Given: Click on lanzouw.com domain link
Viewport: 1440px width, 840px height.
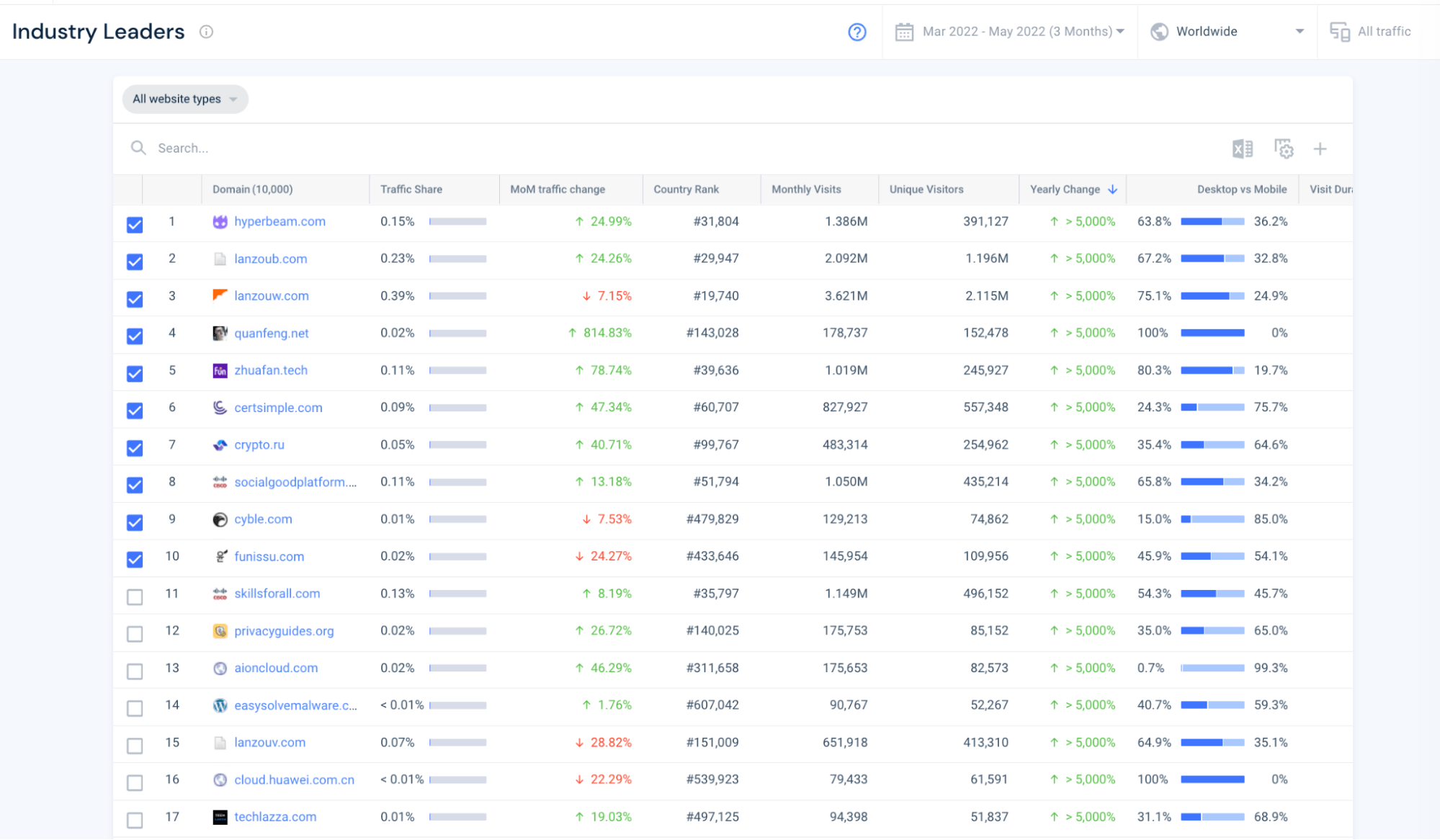Looking at the screenshot, I should click(271, 296).
